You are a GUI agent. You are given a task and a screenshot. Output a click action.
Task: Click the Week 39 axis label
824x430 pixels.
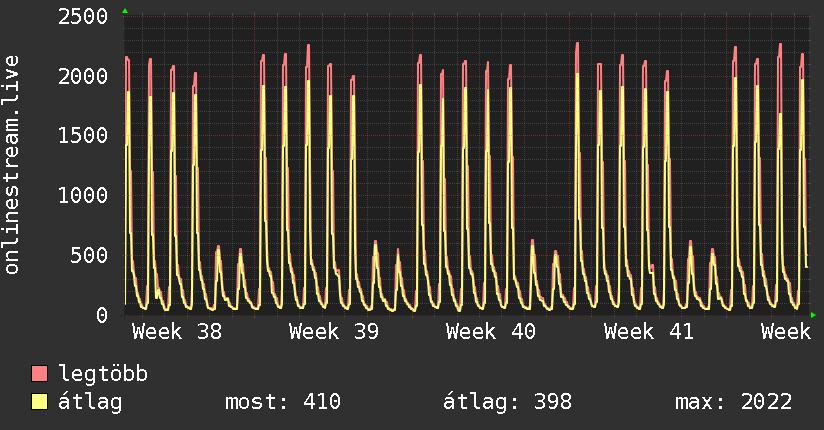click(x=334, y=332)
